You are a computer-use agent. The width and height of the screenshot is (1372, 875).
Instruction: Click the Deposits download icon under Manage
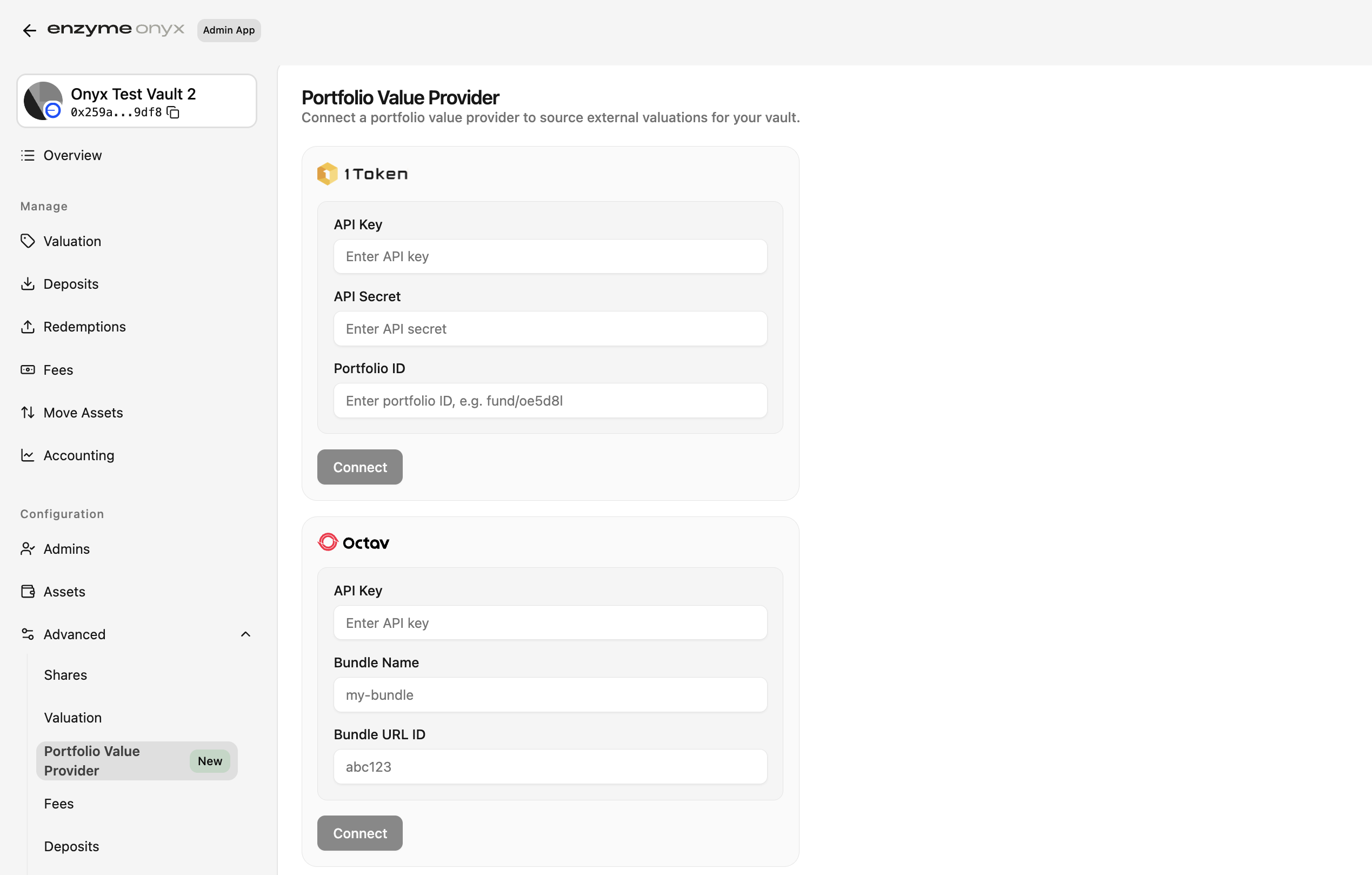(x=28, y=283)
